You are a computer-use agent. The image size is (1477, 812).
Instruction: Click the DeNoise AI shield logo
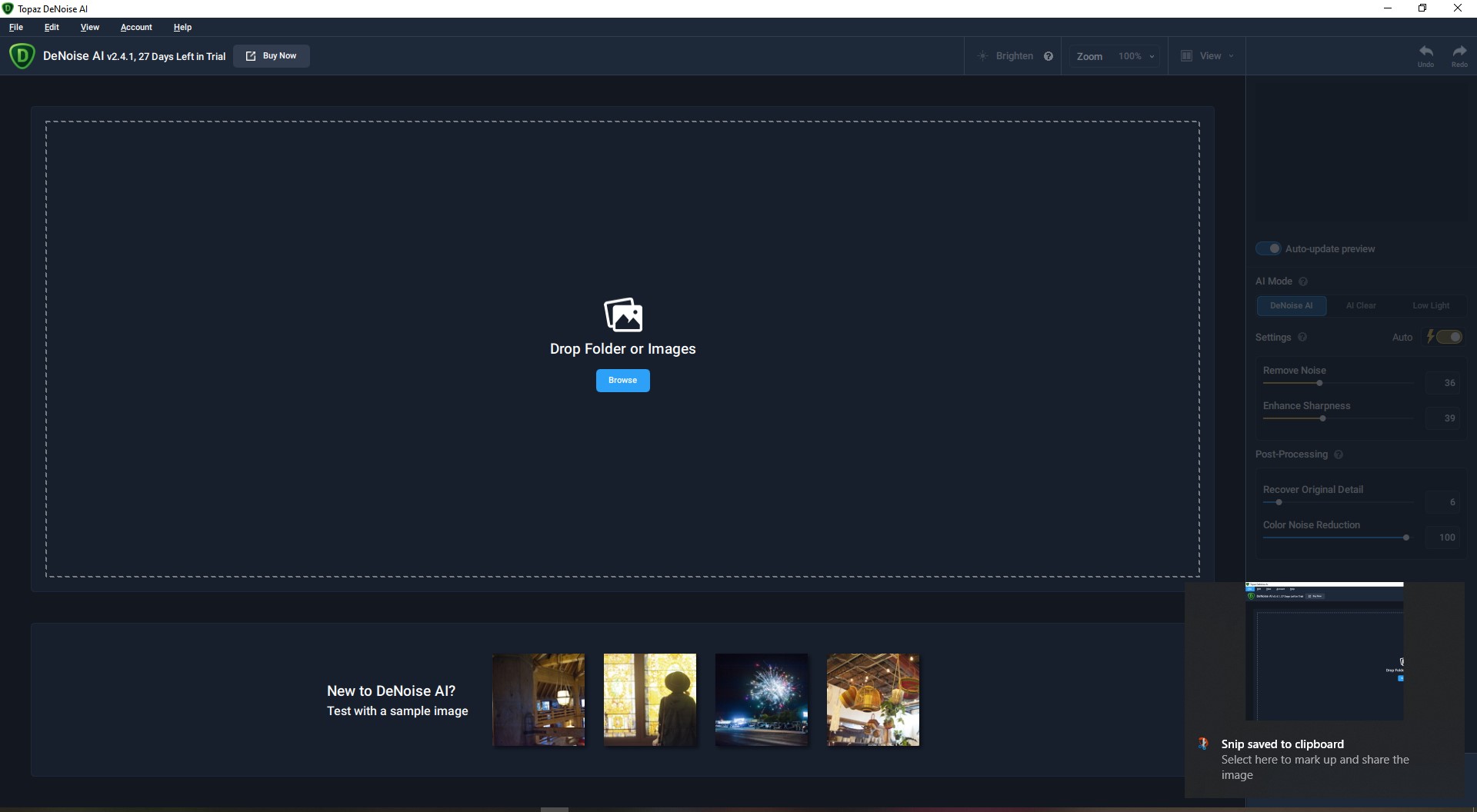(22, 56)
